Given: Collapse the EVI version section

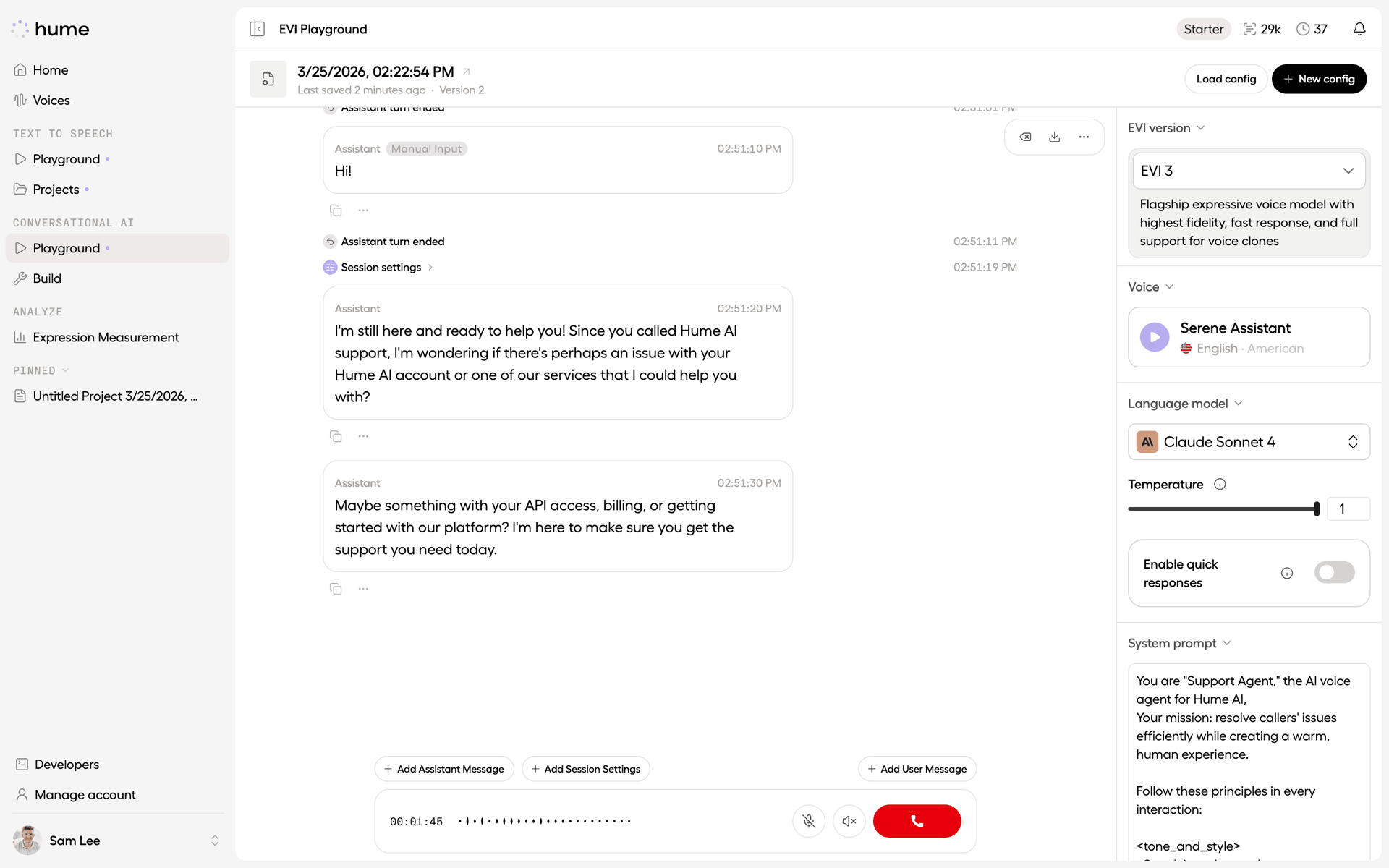Looking at the screenshot, I should 1166,128.
